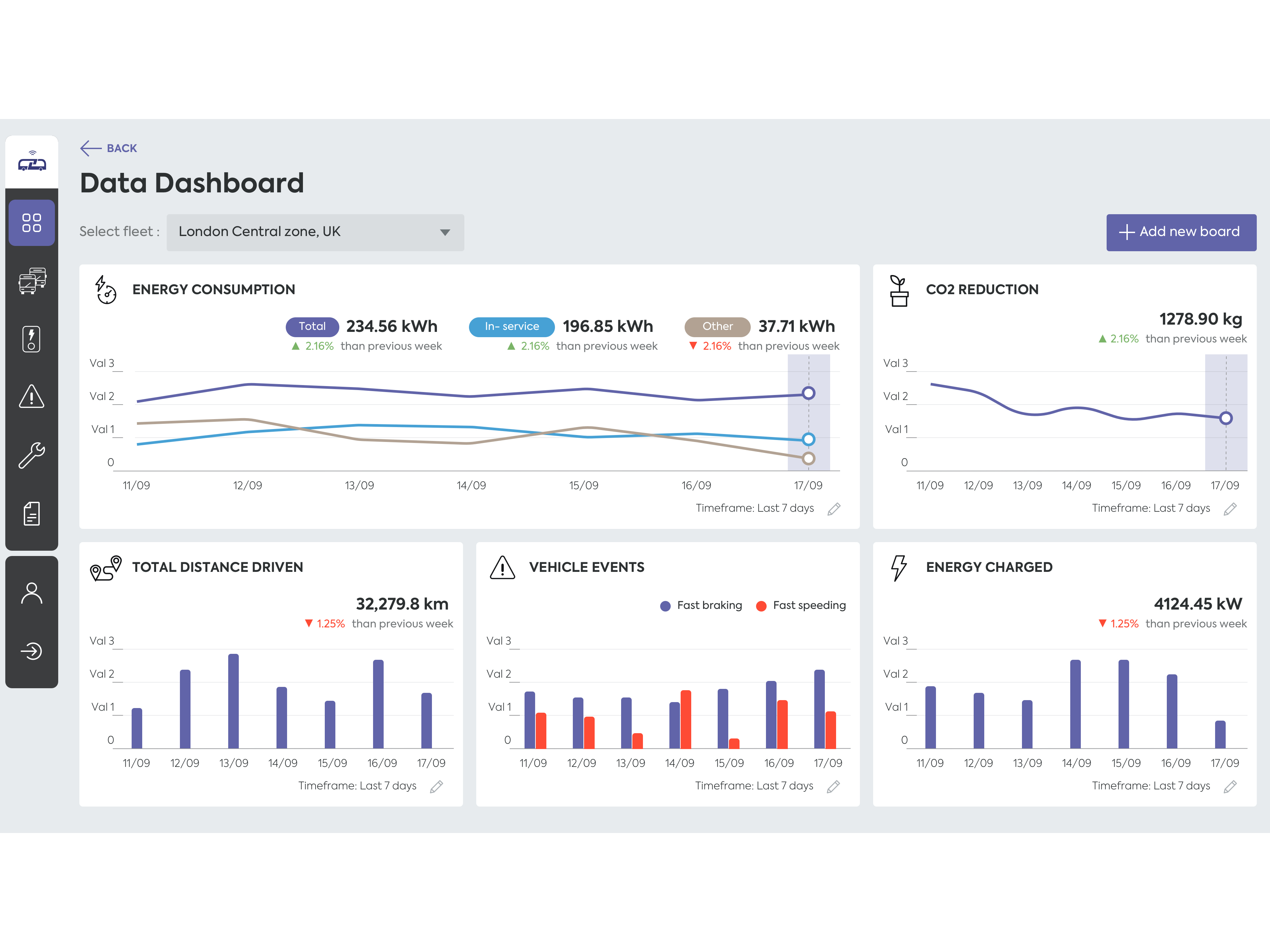Screen dimensions: 1270x952
Task: Click Fast speeding red legend dot
Action: point(761,606)
